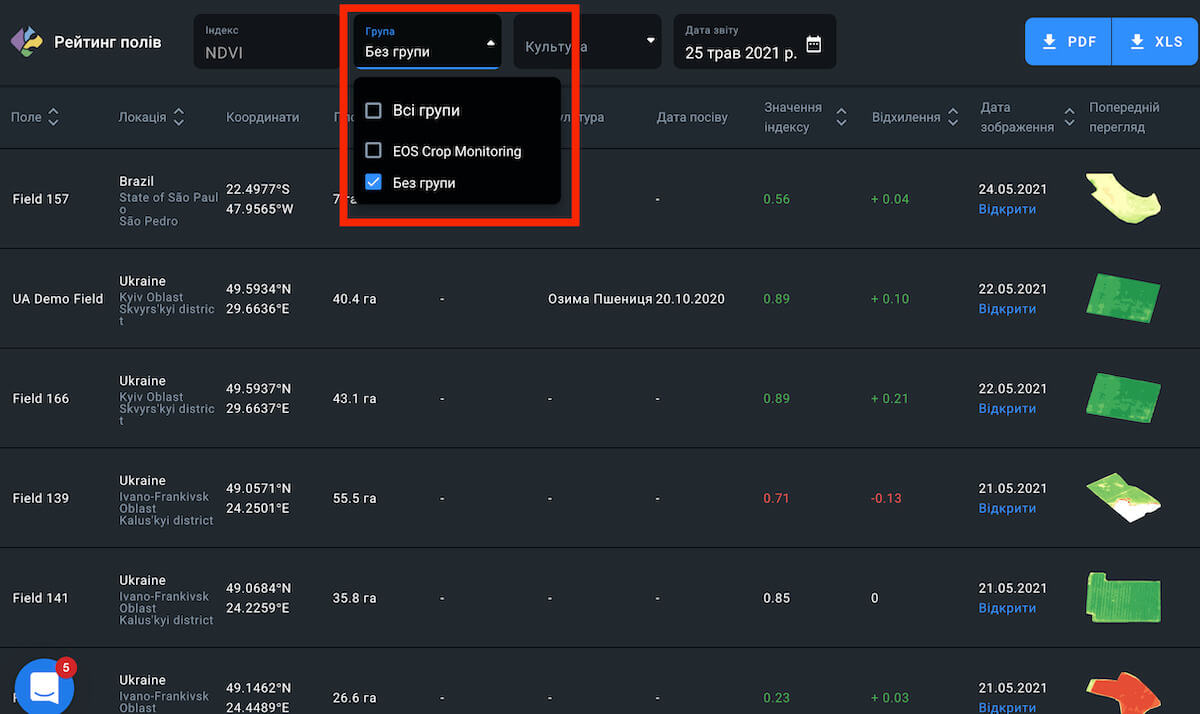This screenshot has width=1200, height=714.
Task: Sort by Дата зображення column arrows
Action: 1069,117
